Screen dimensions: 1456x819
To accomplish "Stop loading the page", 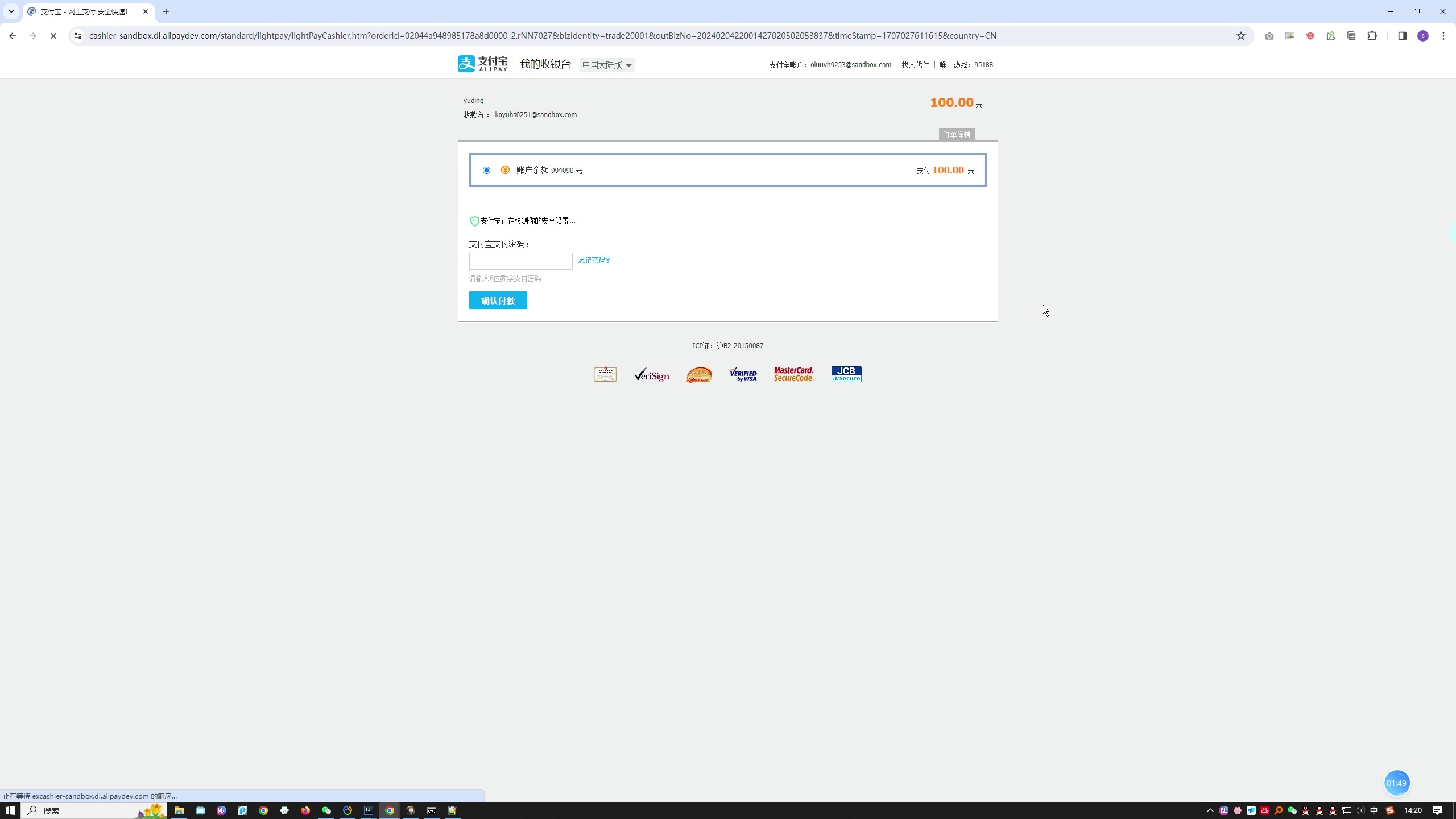I will click(53, 36).
